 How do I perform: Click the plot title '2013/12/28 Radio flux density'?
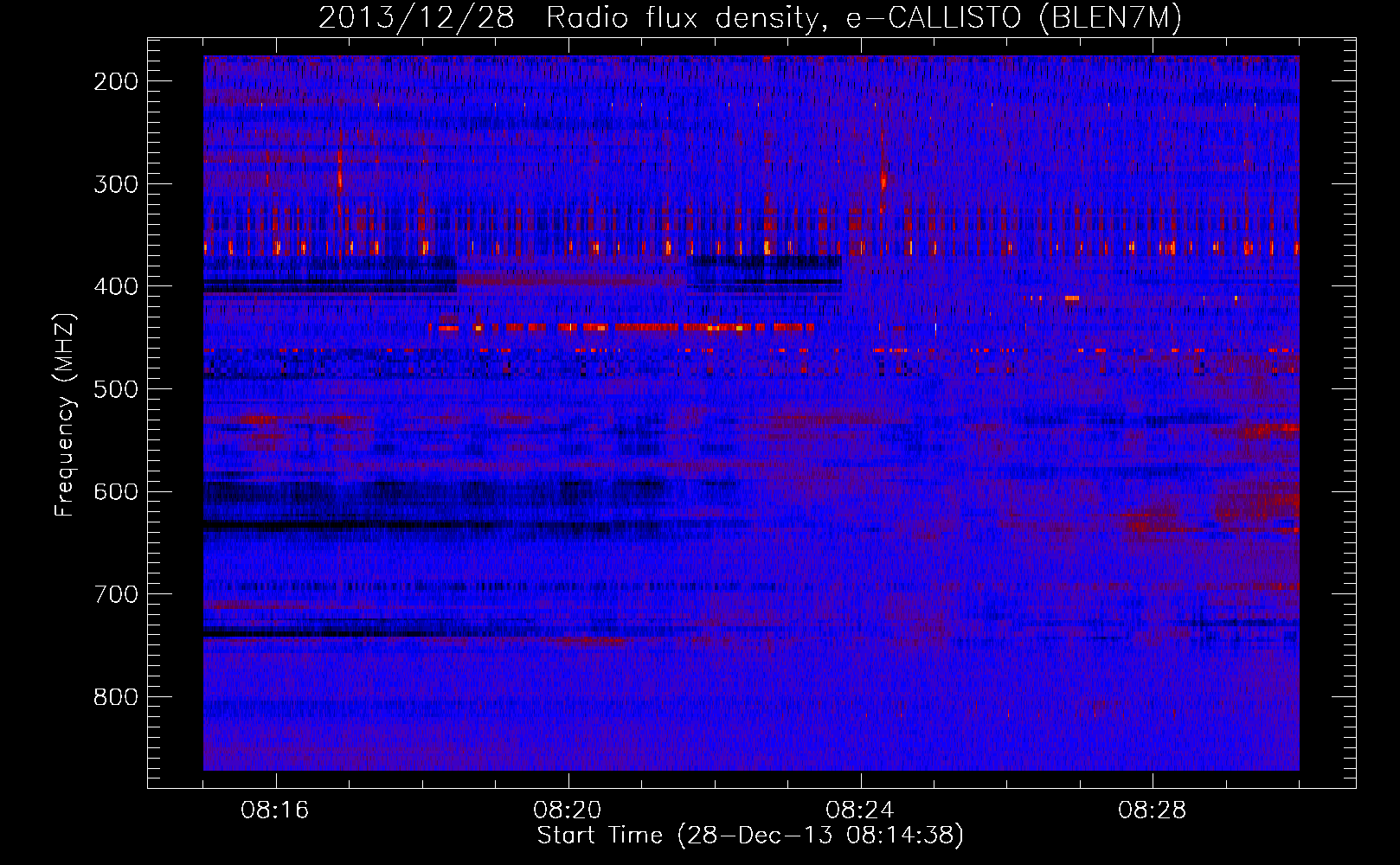tap(750, 17)
